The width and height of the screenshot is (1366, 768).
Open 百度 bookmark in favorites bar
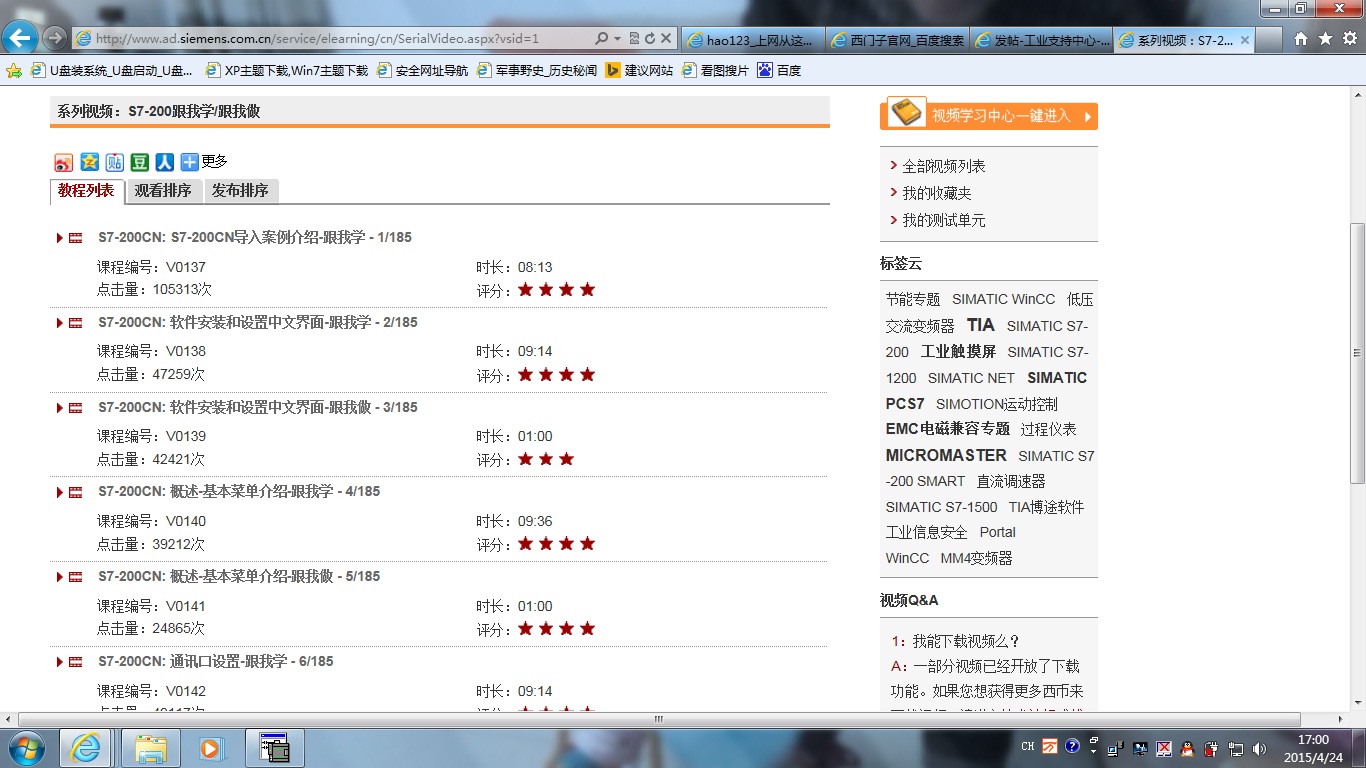coord(780,71)
